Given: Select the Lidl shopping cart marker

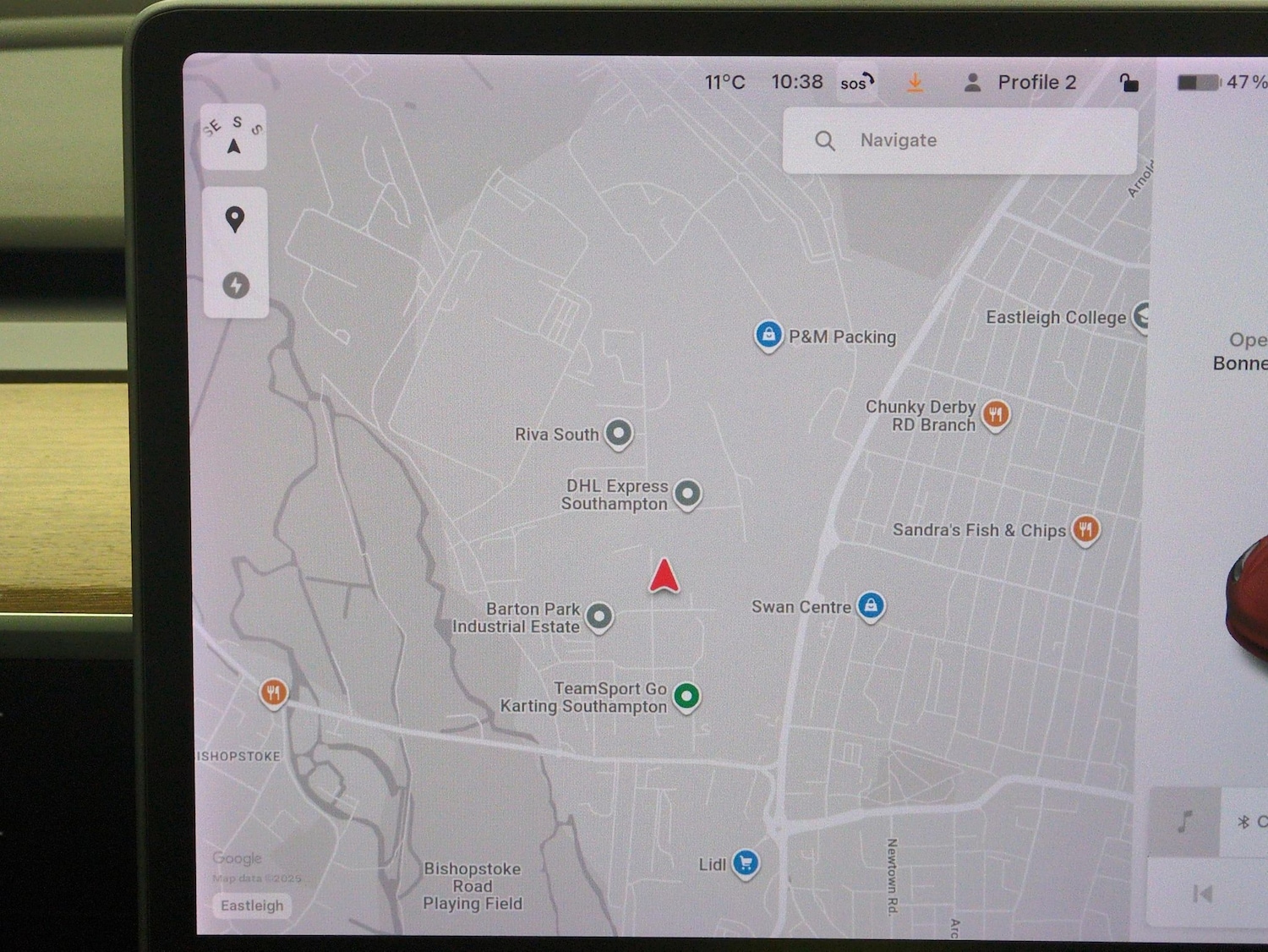Looking at the screenshot, I should tap(745, 863).
